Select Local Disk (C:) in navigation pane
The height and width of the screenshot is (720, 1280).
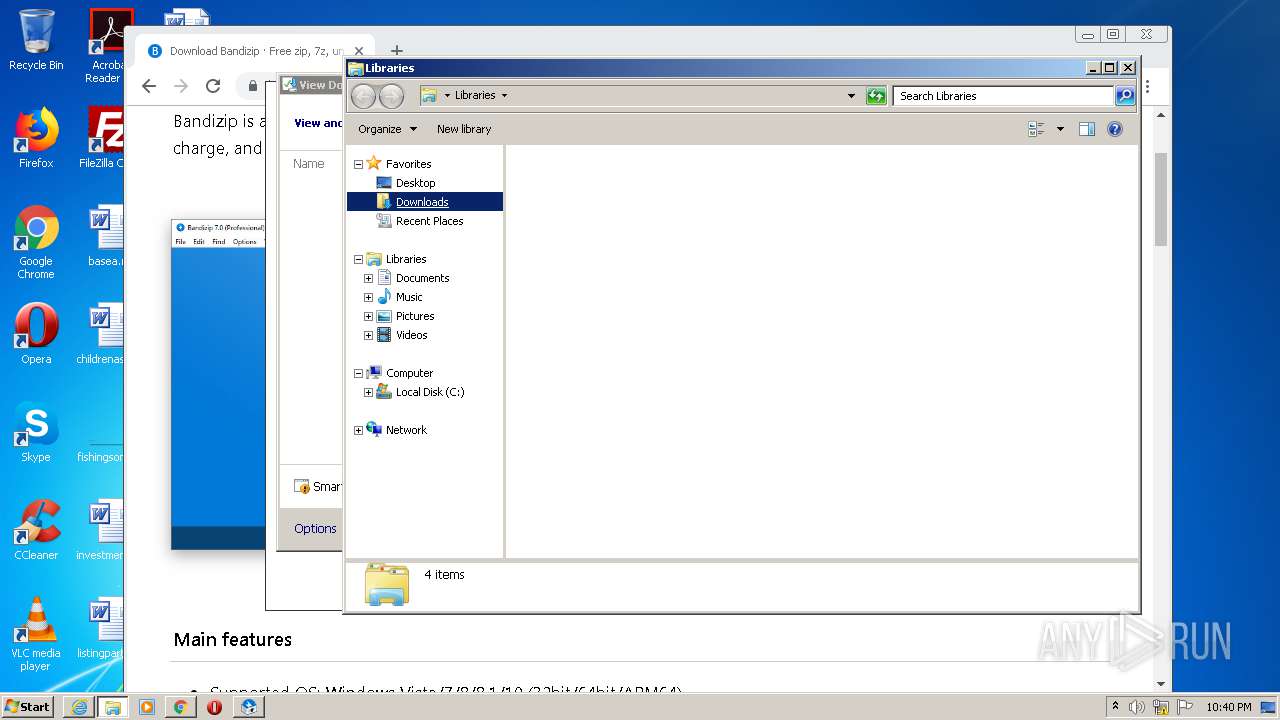(430, 392)
